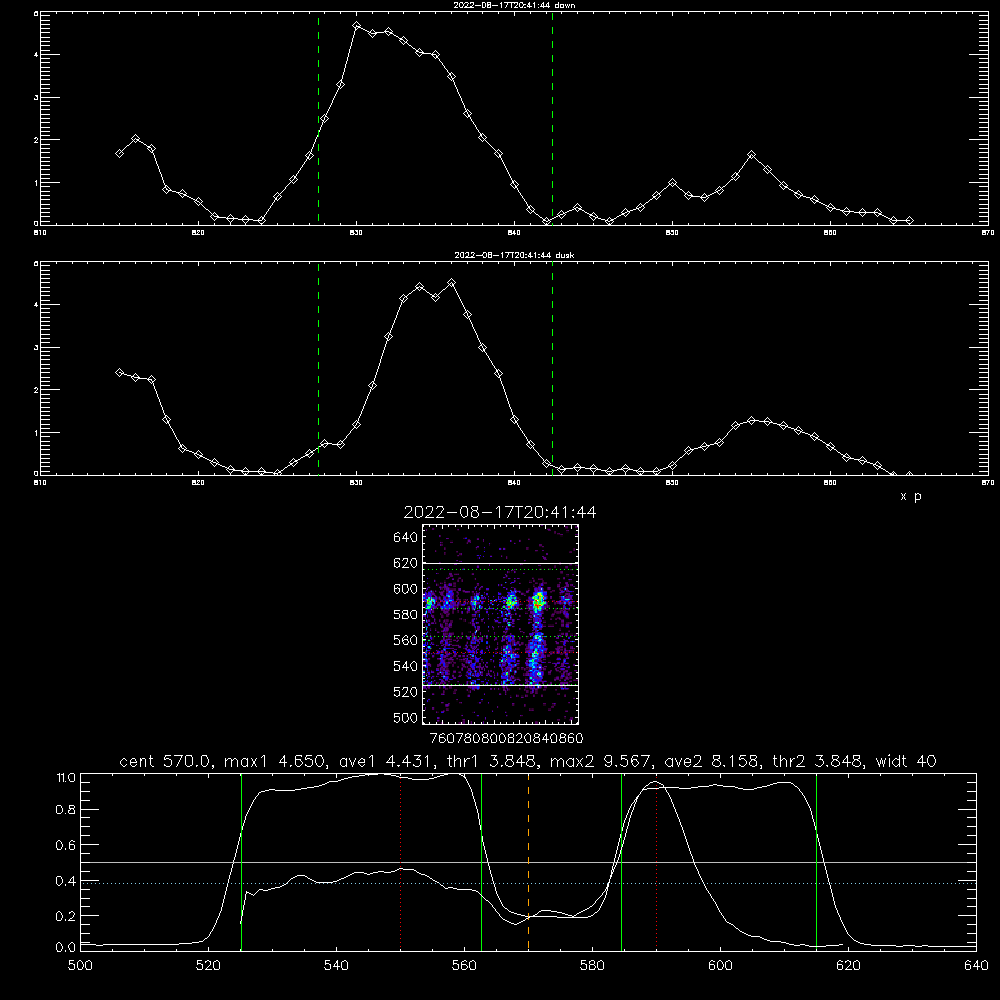Click the spectral image thumbnail
The image size is (1000, 1000).
point(501,624)
